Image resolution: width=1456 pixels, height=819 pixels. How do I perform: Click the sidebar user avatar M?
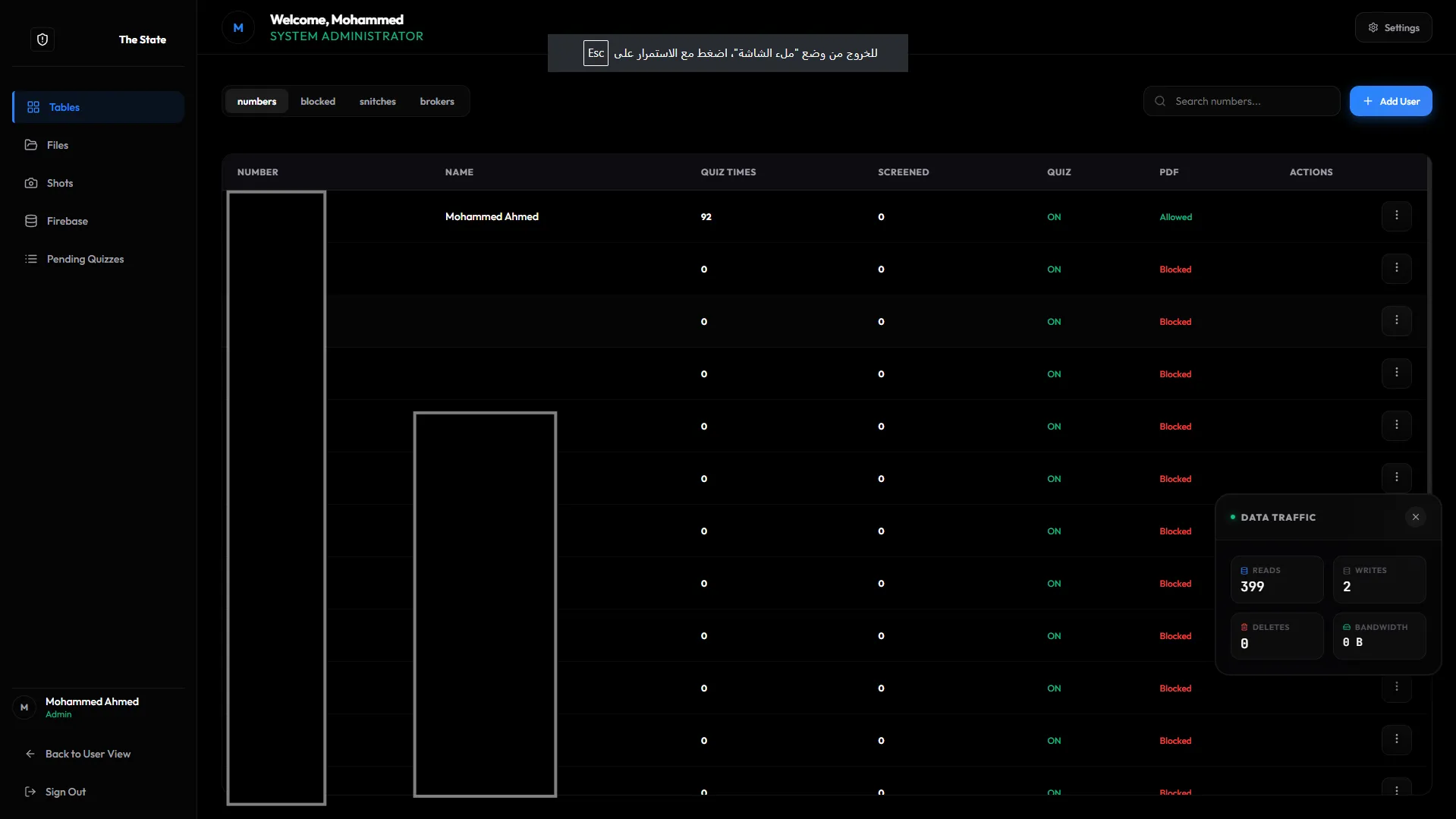(x=24, y=707)
